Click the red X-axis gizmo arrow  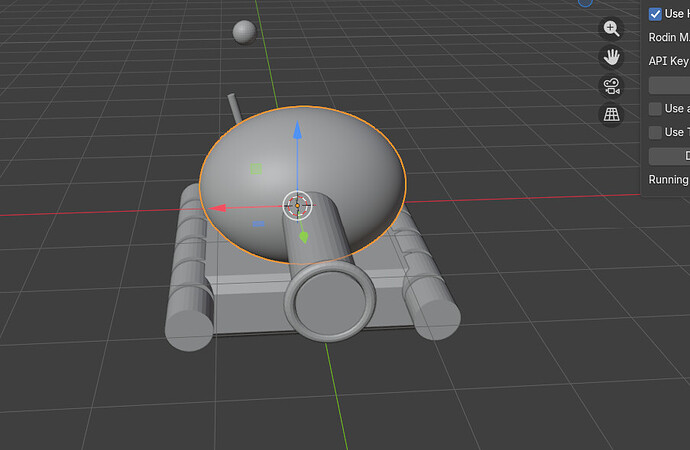pyautogui.click(x=217, y=208)
